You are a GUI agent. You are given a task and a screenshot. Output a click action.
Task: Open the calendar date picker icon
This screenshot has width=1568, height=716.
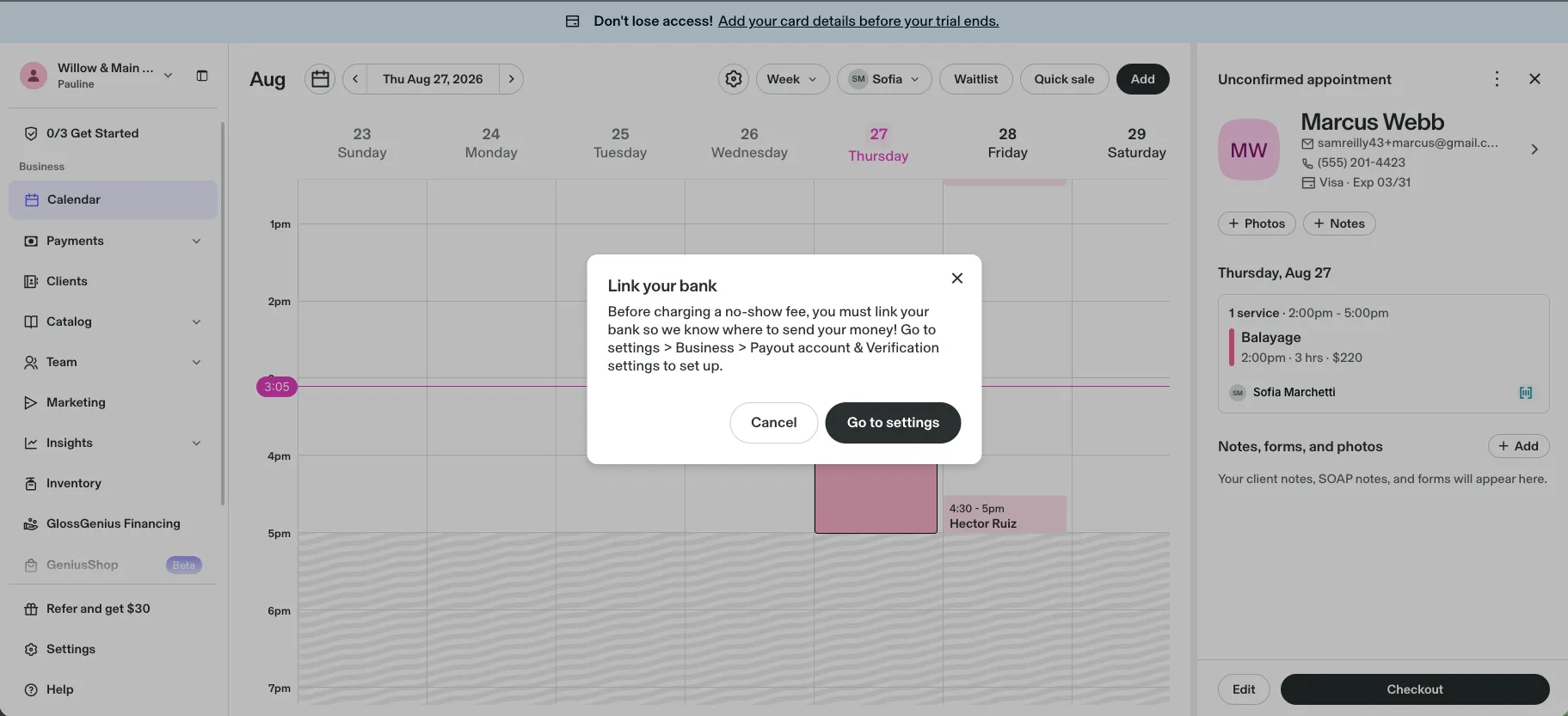[x=320, y=79]
